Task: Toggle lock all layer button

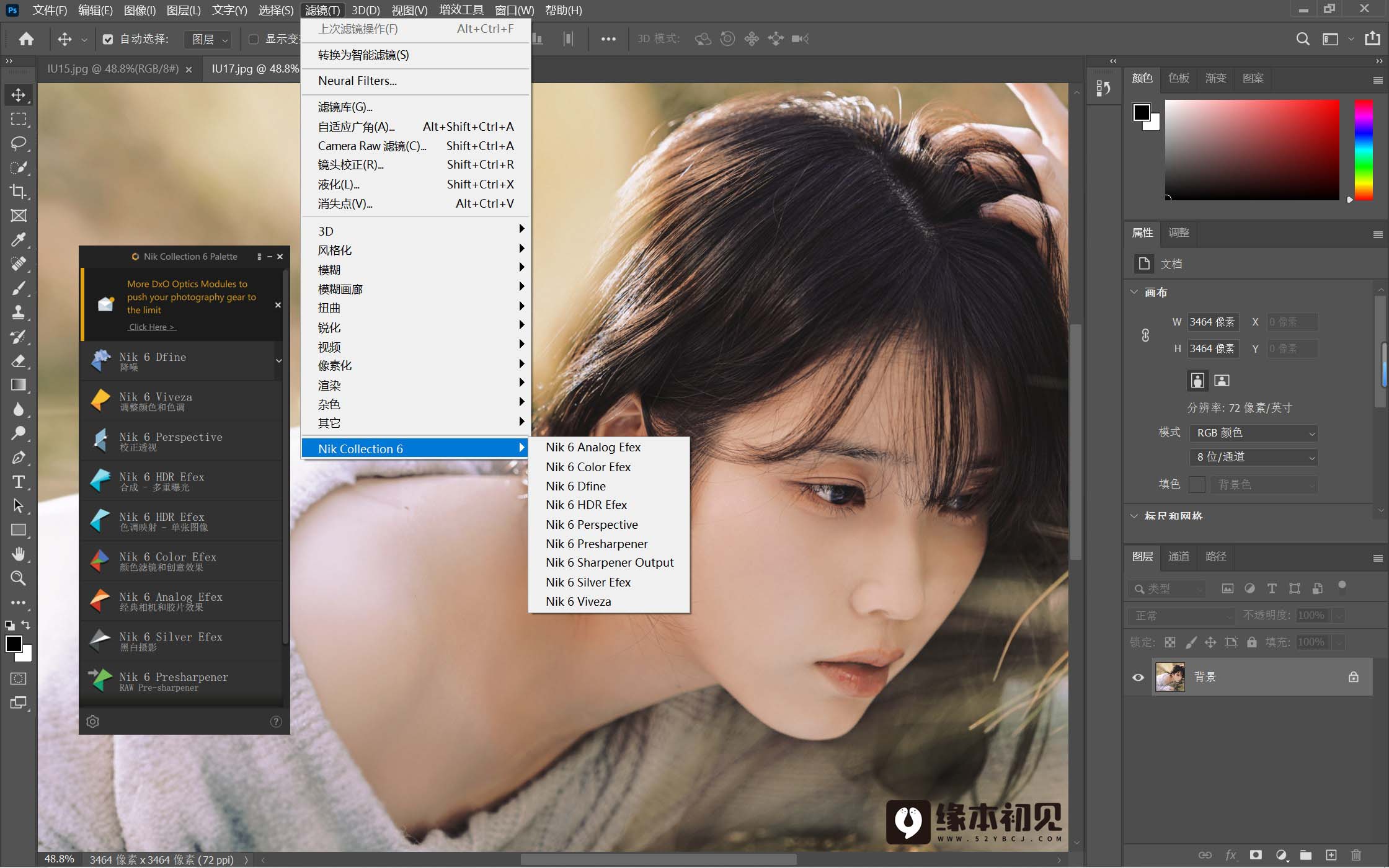Action: pos(1251,642)
